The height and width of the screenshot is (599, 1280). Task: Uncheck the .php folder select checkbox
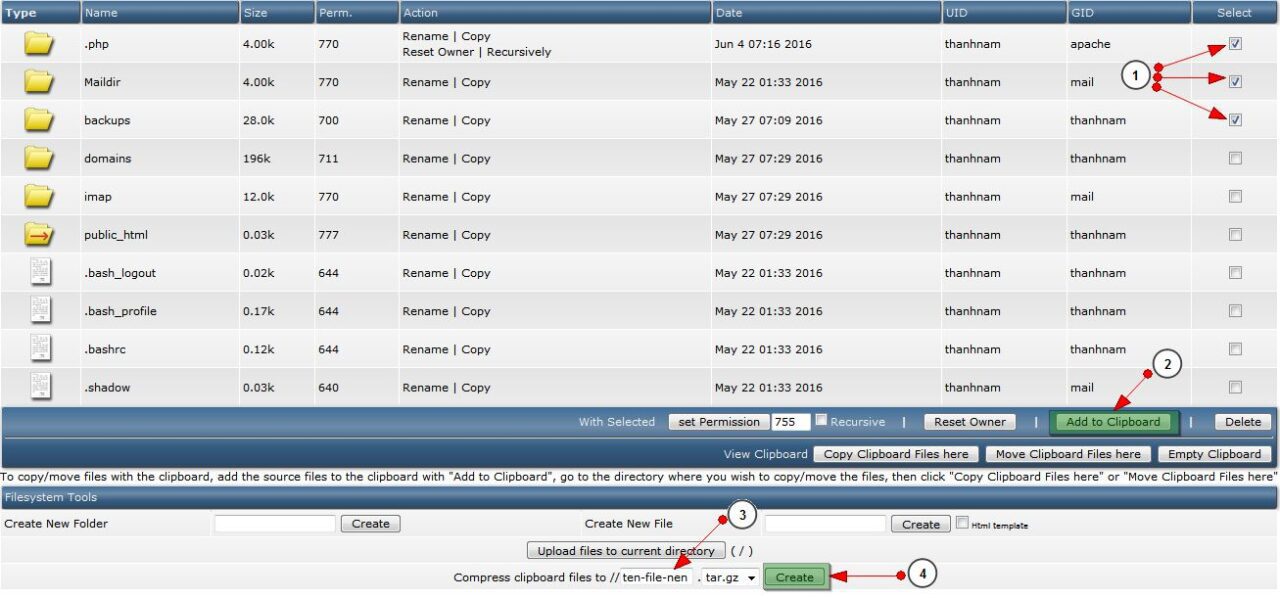[1235, 44]
